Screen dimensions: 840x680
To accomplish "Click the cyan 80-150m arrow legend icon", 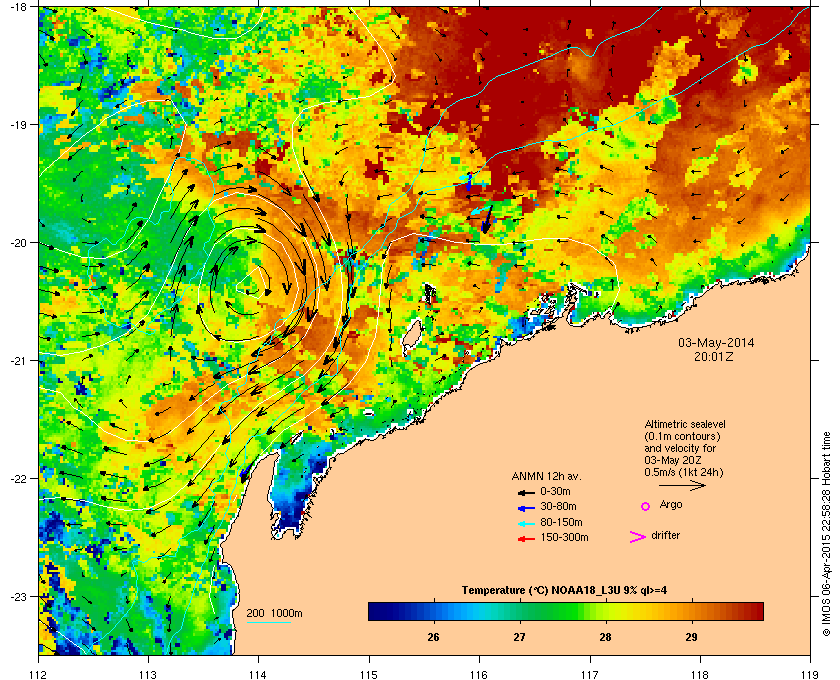I will [526, 523].
